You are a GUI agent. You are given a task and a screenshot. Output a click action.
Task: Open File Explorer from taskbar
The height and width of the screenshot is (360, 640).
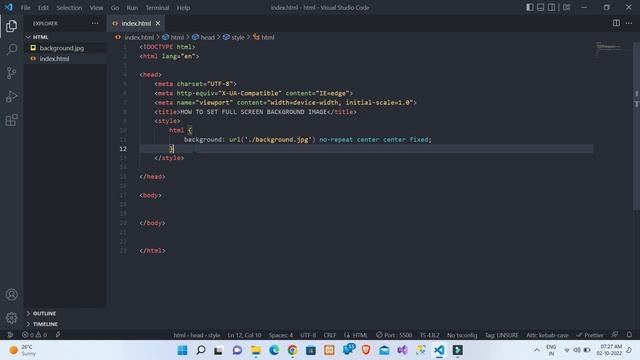pyautogui.click(x=256, y=350)
